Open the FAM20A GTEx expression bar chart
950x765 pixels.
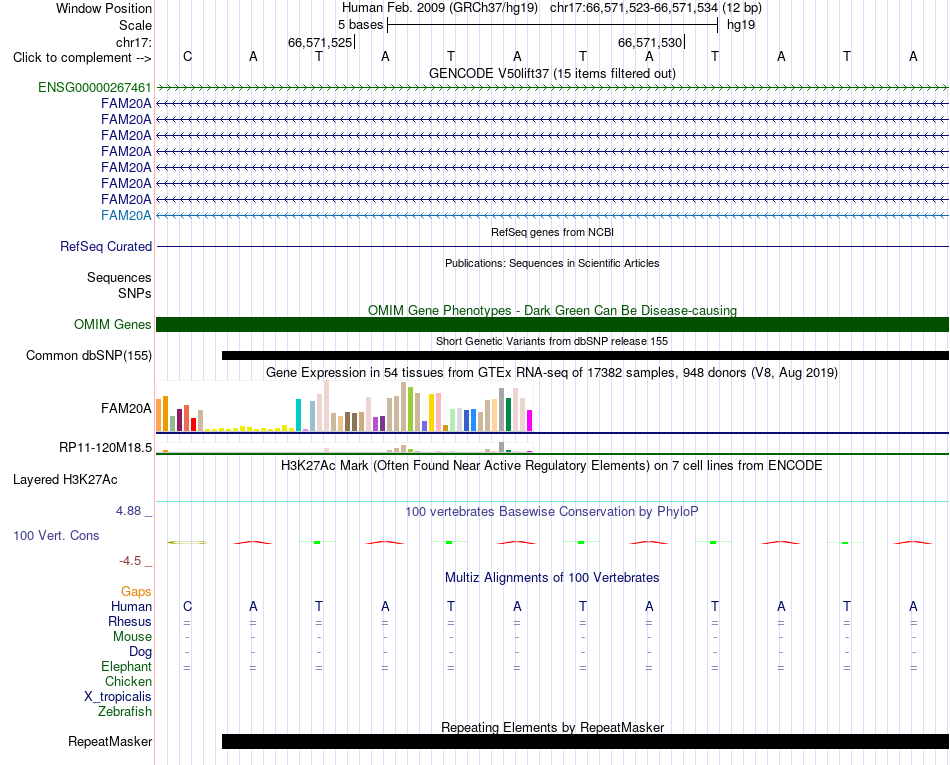[x=344, y=406]
